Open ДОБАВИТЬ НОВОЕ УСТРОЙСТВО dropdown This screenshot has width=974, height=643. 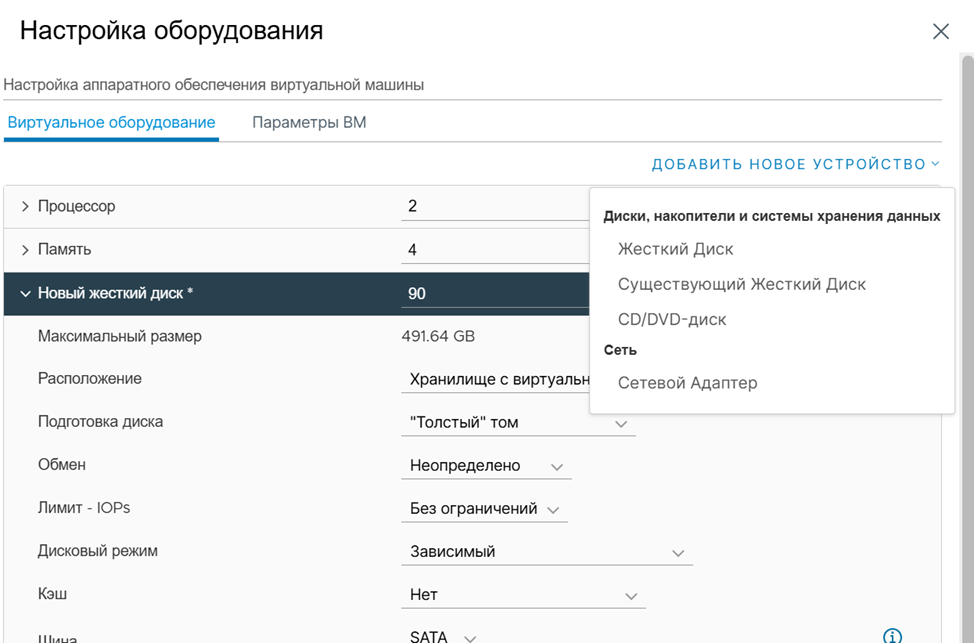point(795,165)
